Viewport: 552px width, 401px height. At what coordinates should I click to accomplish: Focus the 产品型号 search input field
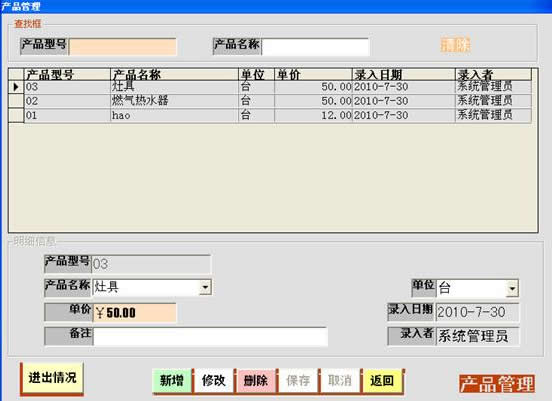pos(123,47)
